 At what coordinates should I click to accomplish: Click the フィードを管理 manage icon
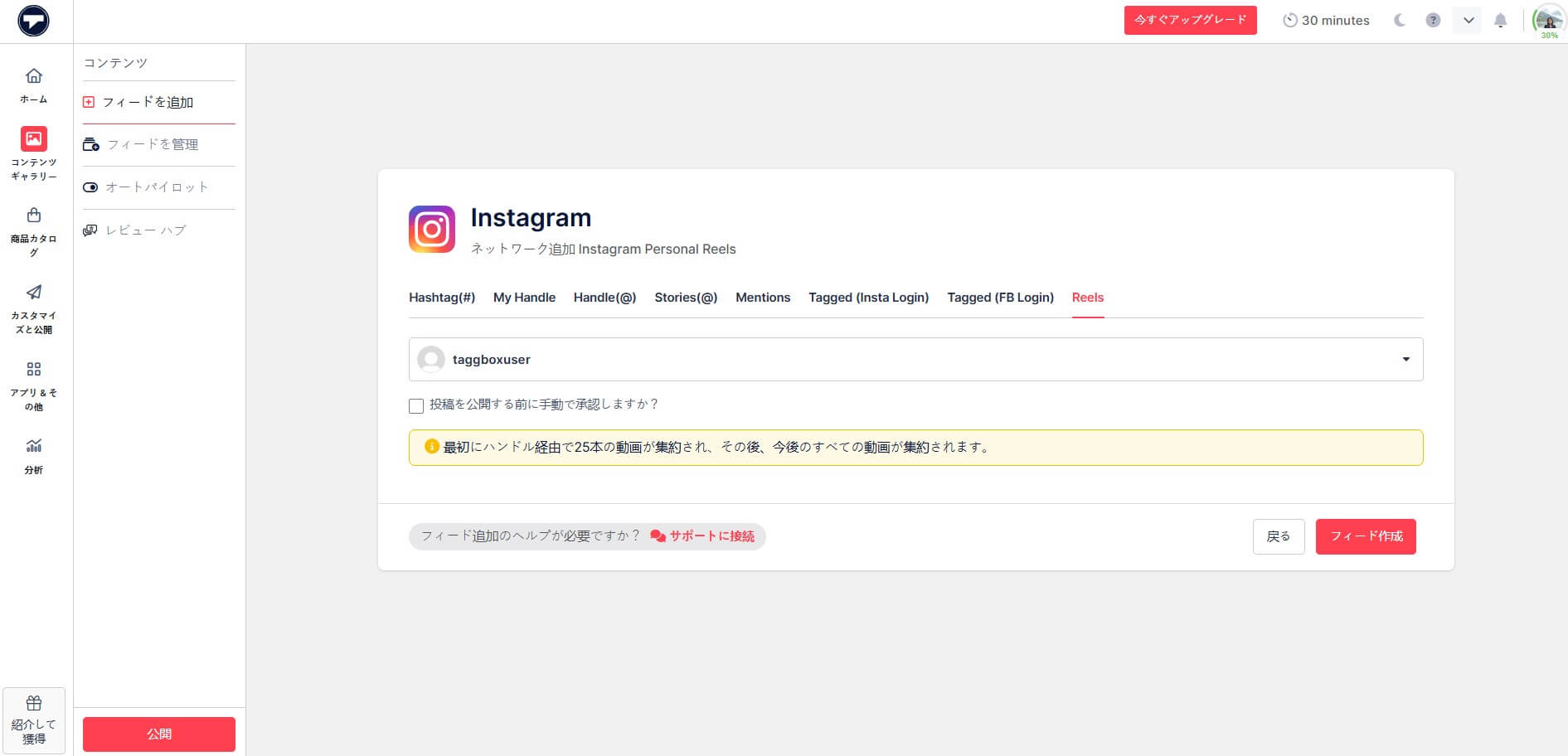(91, 144)
